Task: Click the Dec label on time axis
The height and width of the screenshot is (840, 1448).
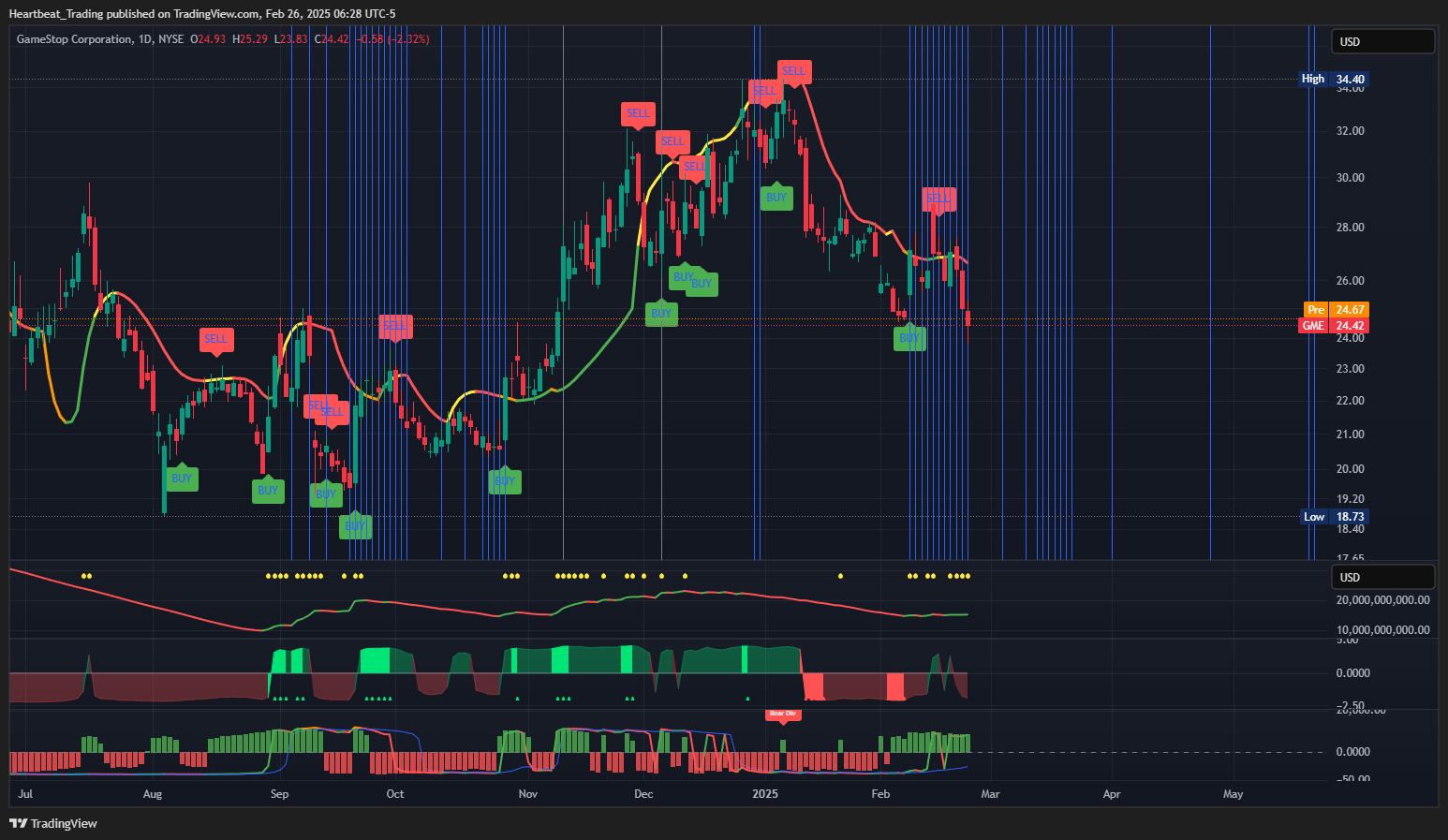Action: [x=643, y=794]
